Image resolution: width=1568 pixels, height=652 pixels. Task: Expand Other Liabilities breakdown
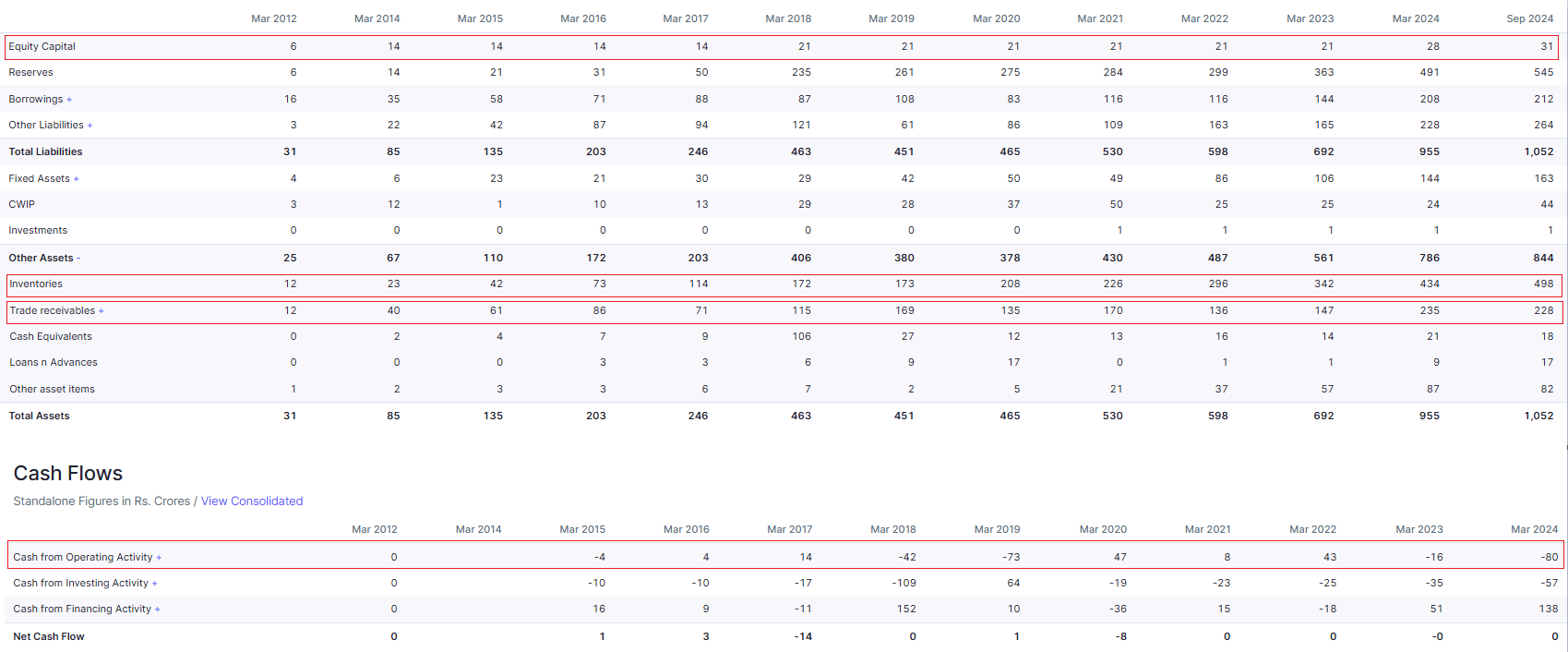pos(90,126)
